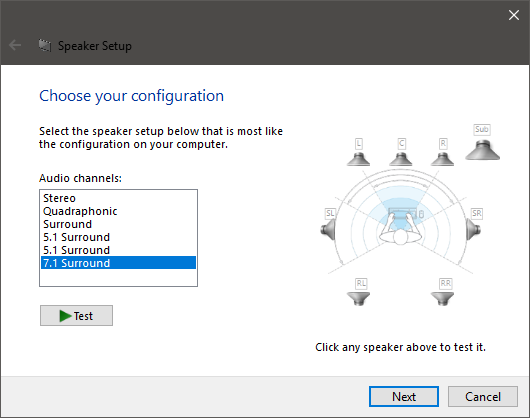Go back using the arrow button
The image size is (530, 418).
click(x=15, y=45)
